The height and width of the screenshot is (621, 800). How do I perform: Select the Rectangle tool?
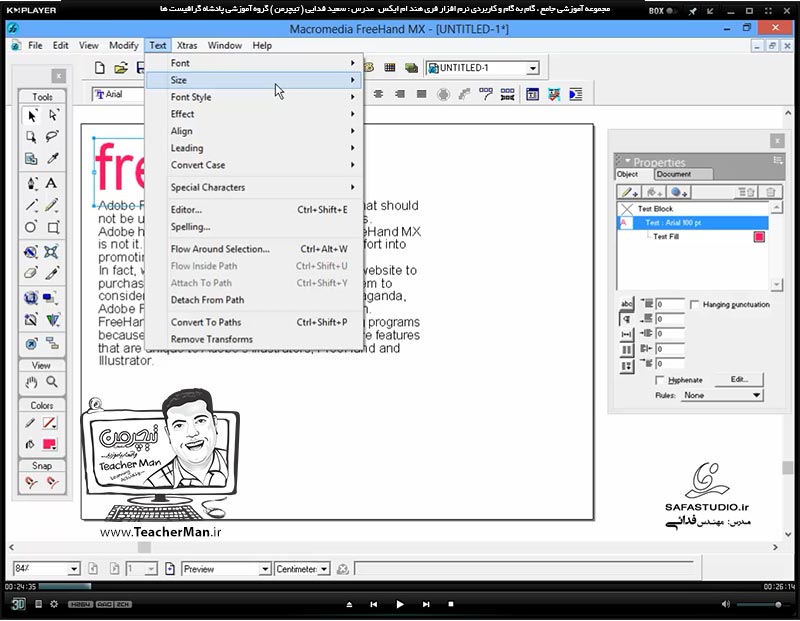[x=53, y=227]
